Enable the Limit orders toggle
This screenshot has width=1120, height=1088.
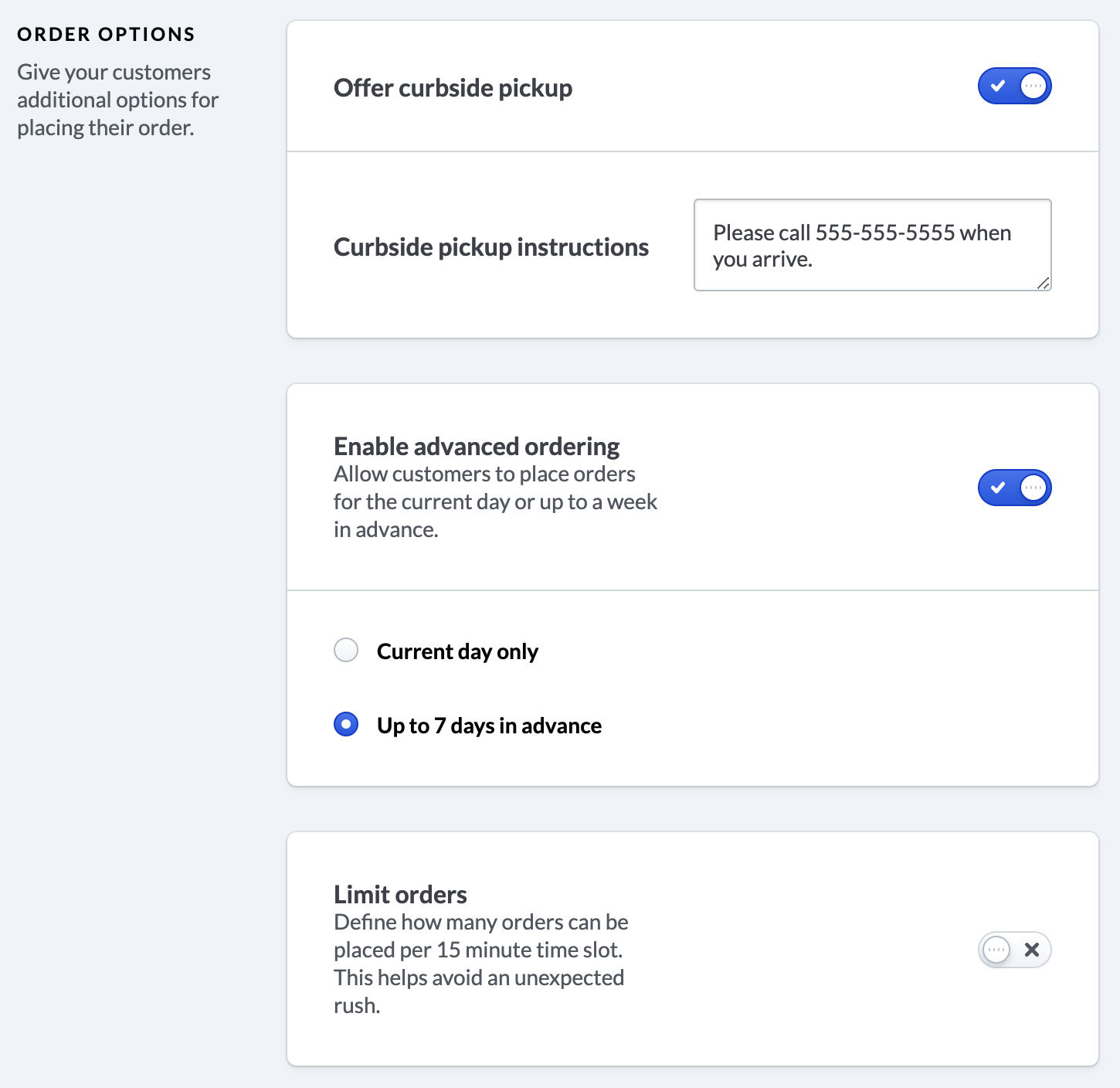1014,950
